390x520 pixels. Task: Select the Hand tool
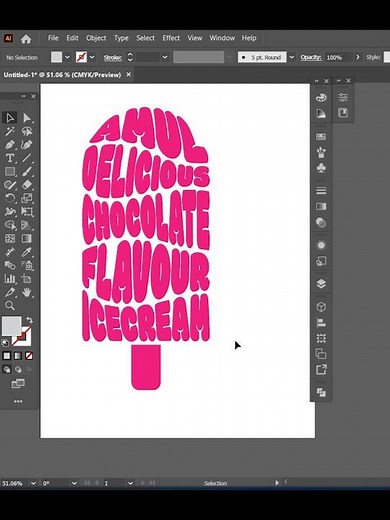(x=27, y=292)
